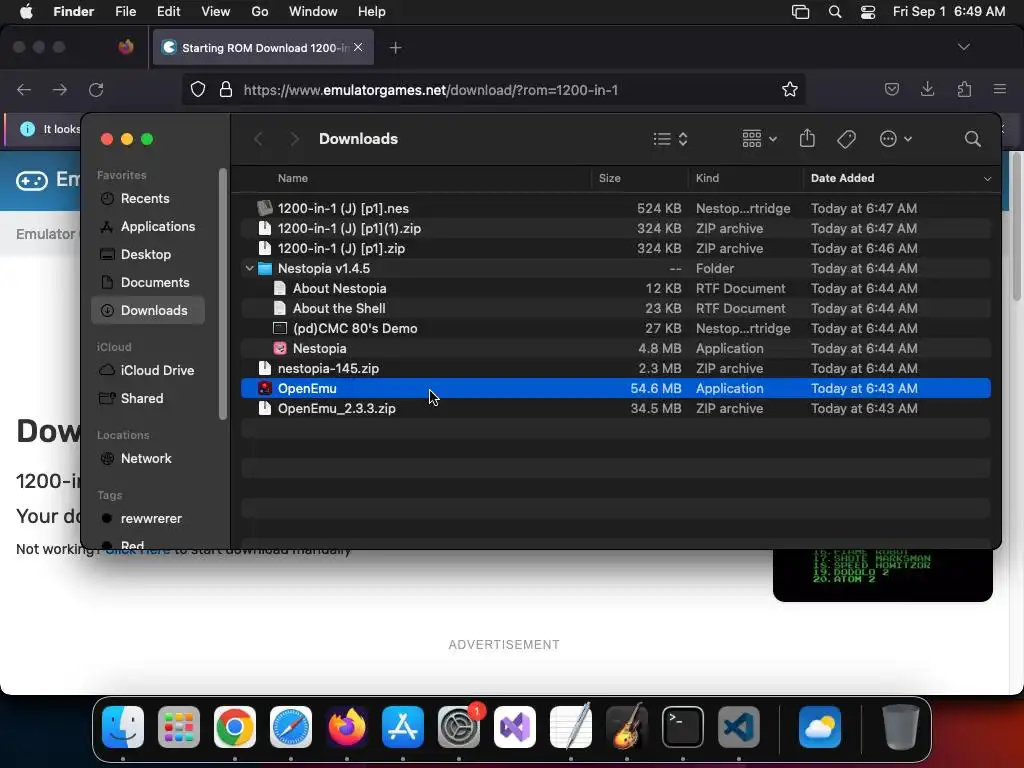Open the Window menu
This screenshot has height=768, width=1024.
coord(313,12)
